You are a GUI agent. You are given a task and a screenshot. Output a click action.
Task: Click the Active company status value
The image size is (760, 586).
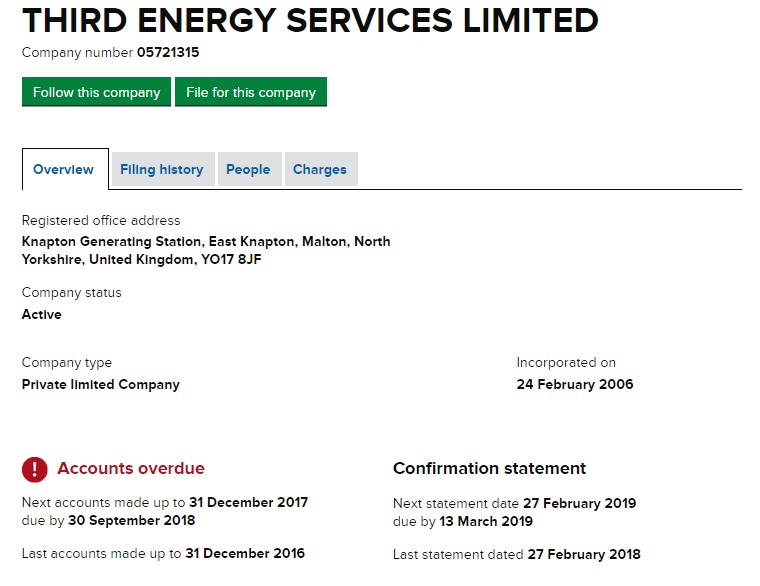click(x=42, y=314)
